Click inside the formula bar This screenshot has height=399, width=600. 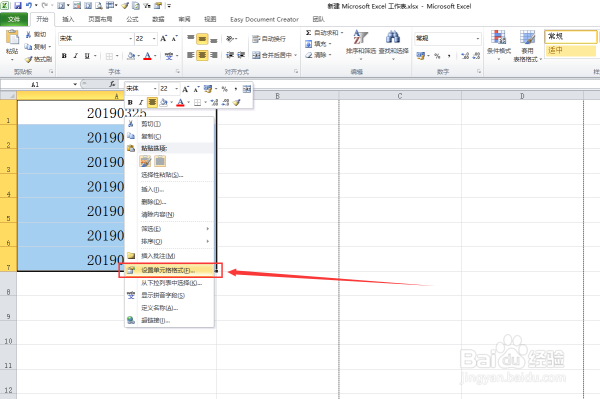coord(359,84)
